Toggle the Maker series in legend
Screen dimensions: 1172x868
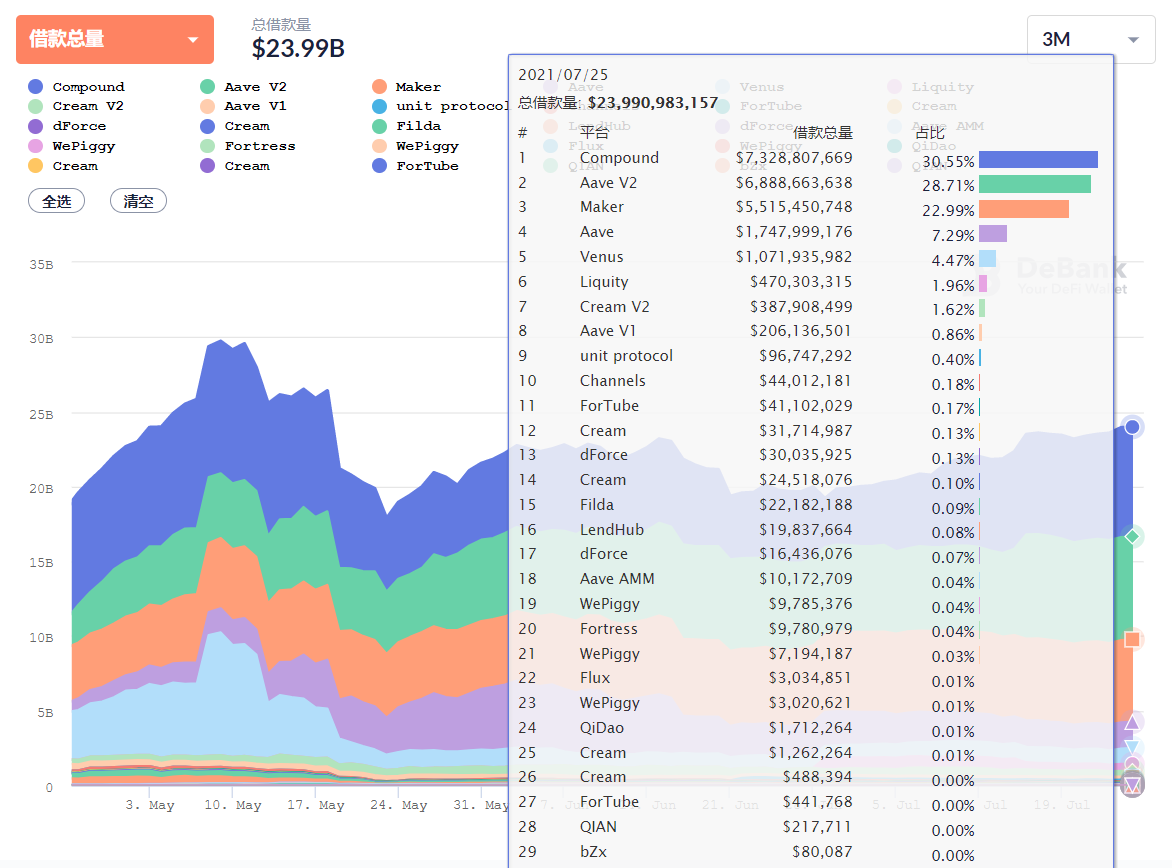407,87
